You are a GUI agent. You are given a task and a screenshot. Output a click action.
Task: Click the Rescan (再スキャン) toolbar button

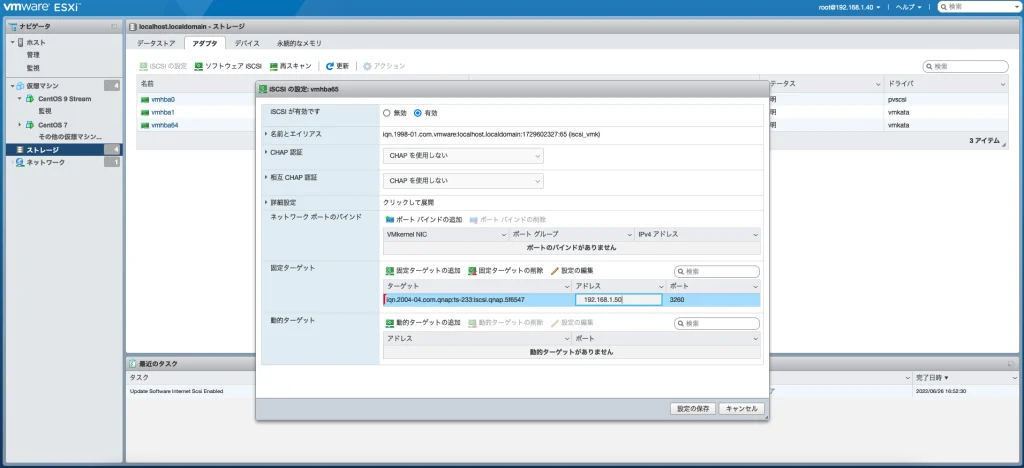coord(291,67)
